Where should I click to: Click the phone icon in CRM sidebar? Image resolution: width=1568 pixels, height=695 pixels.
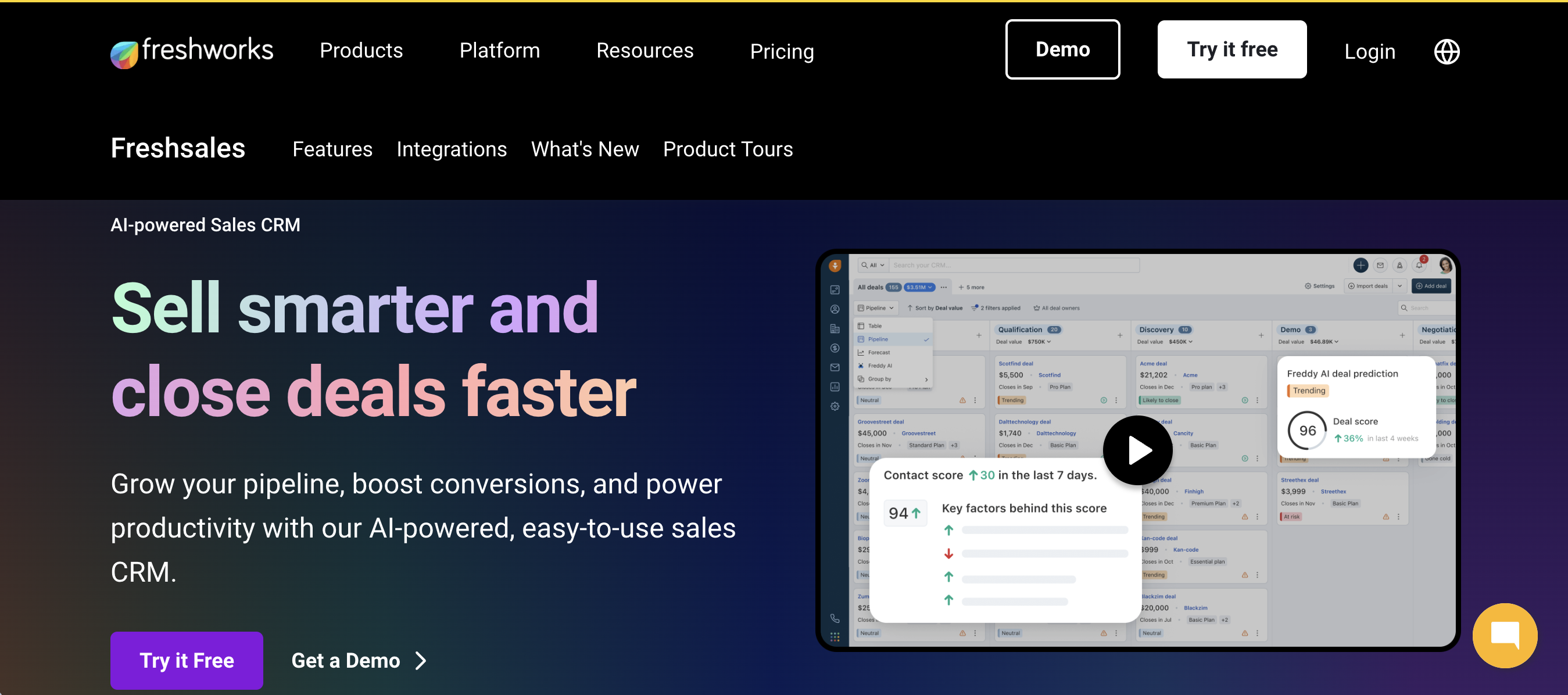point(835,618)
